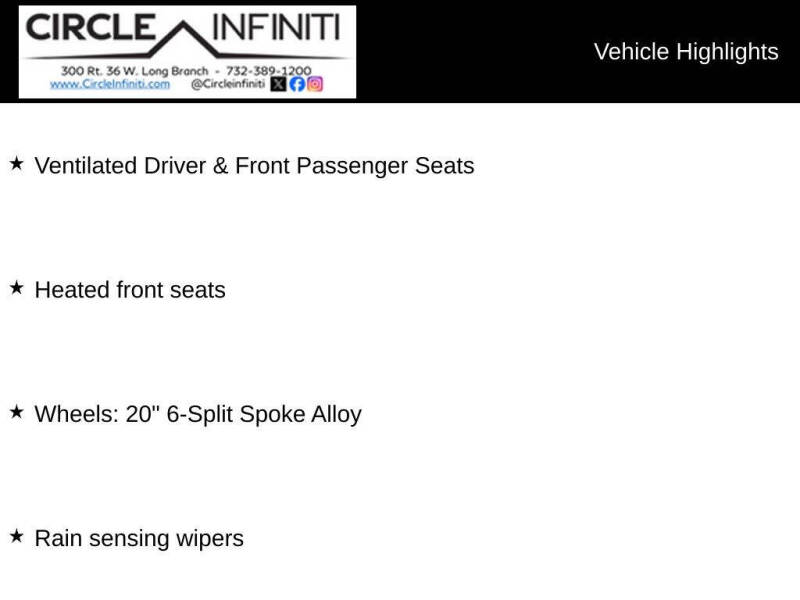
Task: Click the @Circleinfiniti social handle
Action: point(228,84)
